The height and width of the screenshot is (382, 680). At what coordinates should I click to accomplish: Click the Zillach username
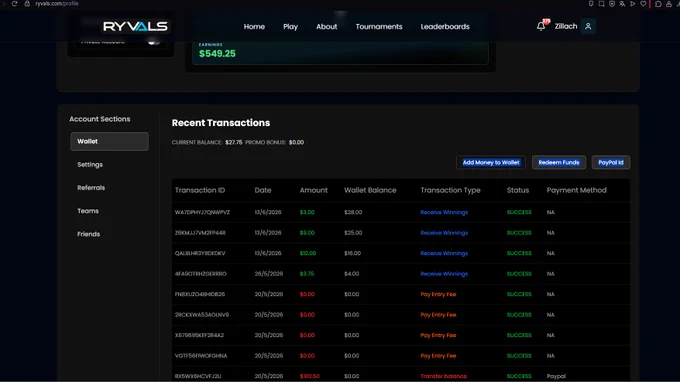click(566, 26)
